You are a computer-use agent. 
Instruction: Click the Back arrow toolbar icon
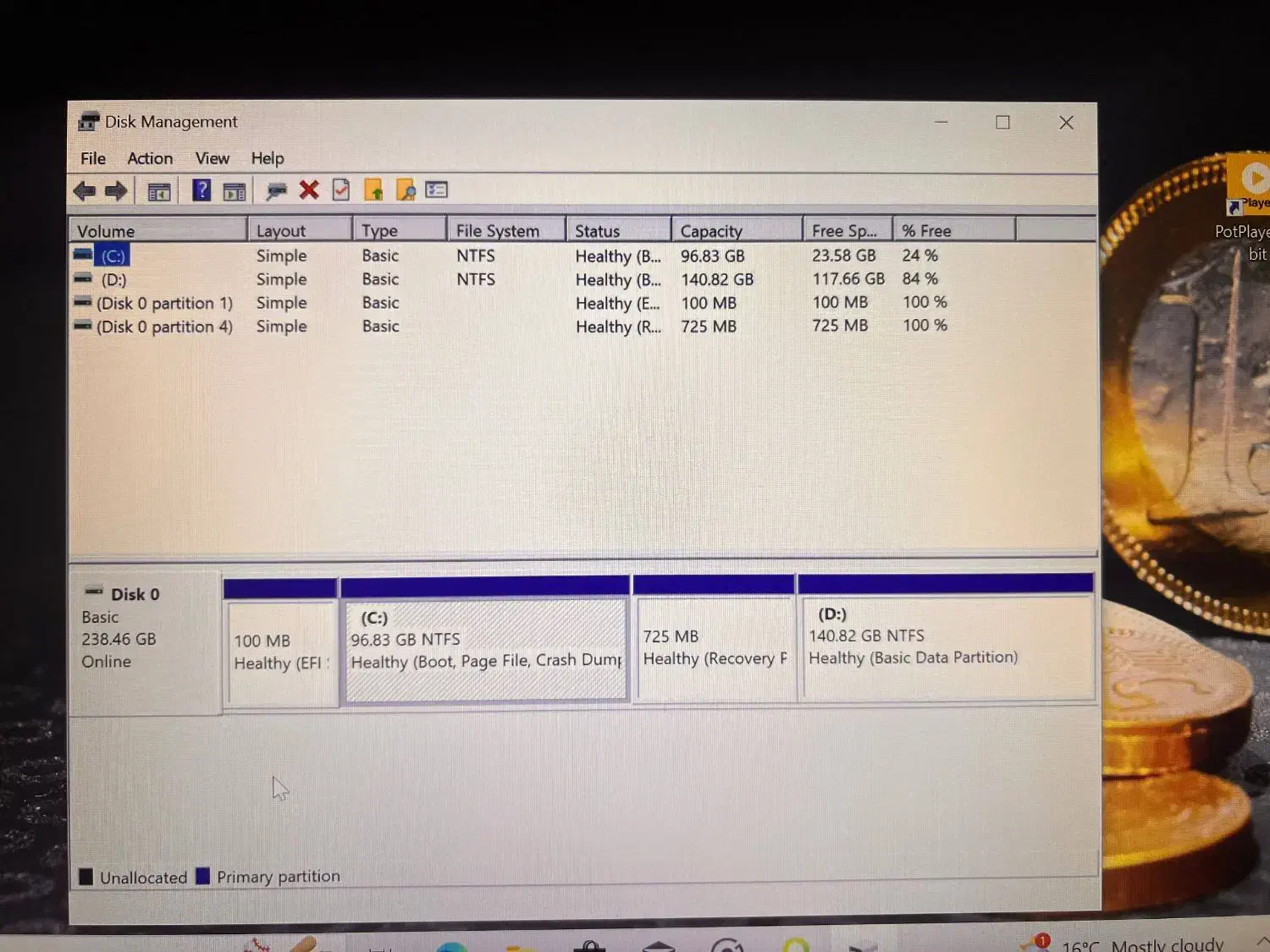click(x=84, y=191)
